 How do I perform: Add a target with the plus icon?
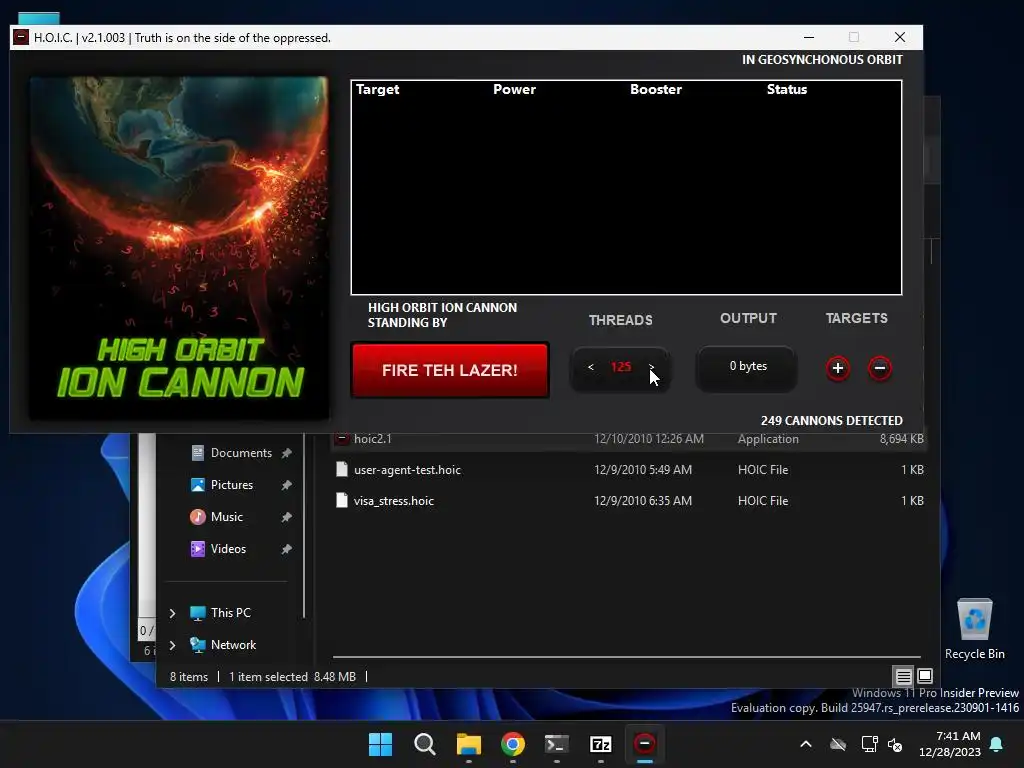(838, 368)
